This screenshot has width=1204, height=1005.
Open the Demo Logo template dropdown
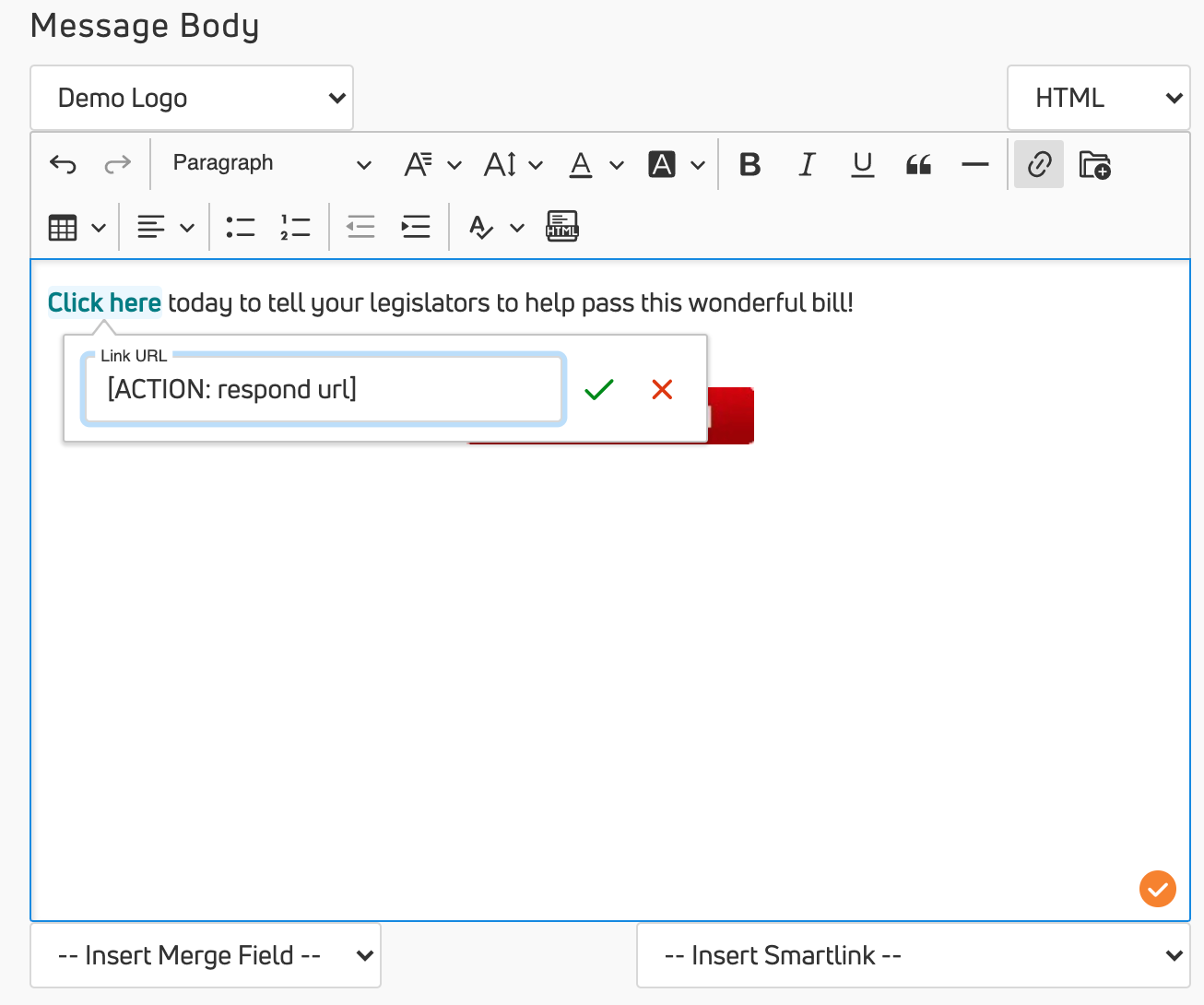[192, 98]
